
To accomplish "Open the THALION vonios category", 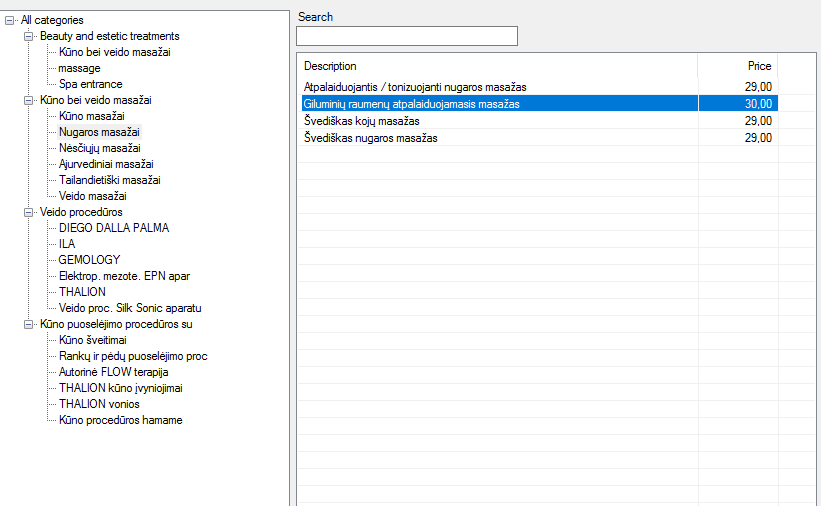I will [99, 404].
